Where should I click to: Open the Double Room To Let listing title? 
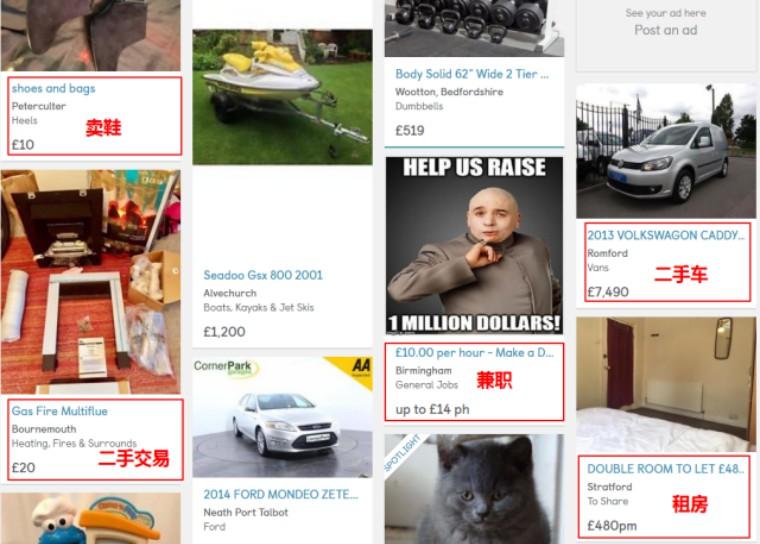(665, 469)
